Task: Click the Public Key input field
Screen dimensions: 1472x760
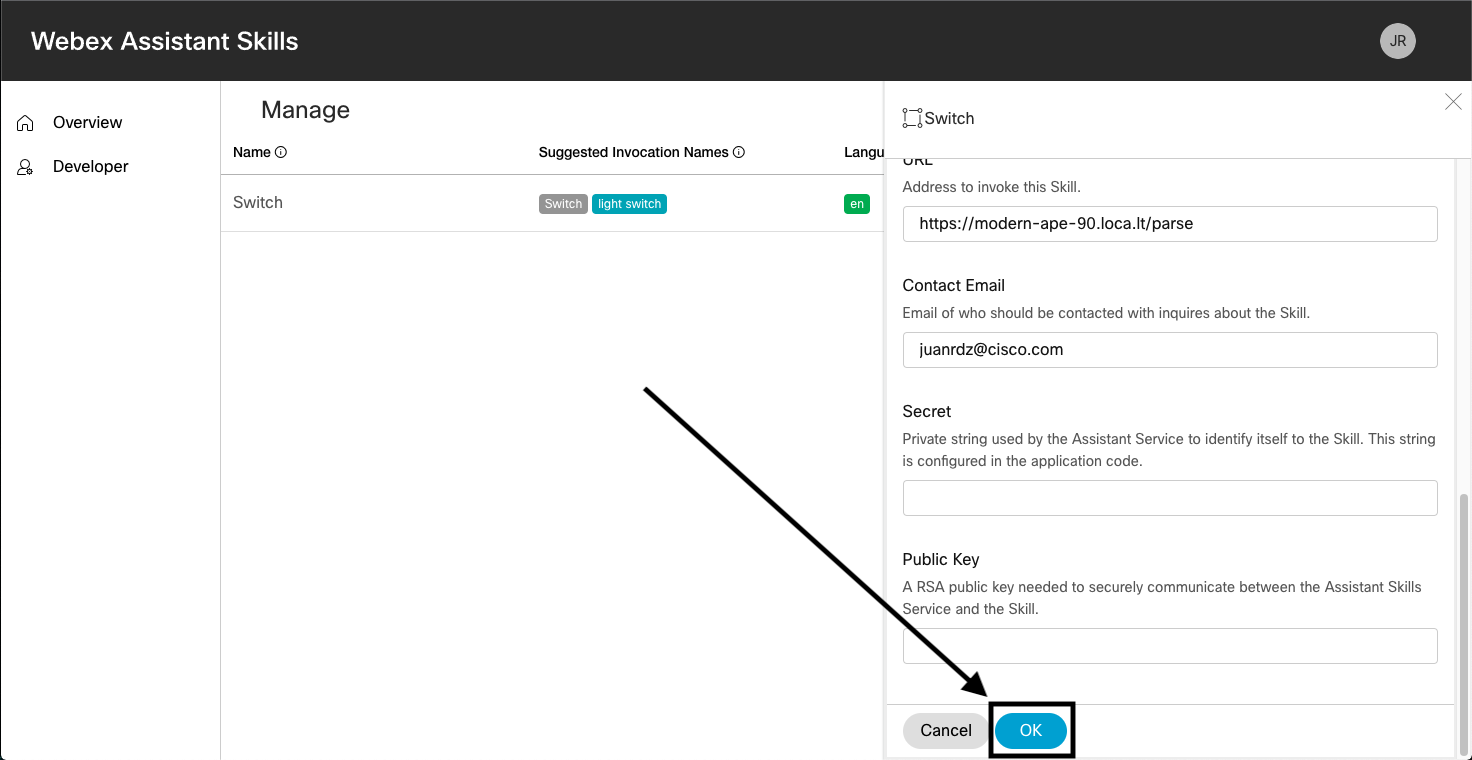Action: coord(1170,646)
